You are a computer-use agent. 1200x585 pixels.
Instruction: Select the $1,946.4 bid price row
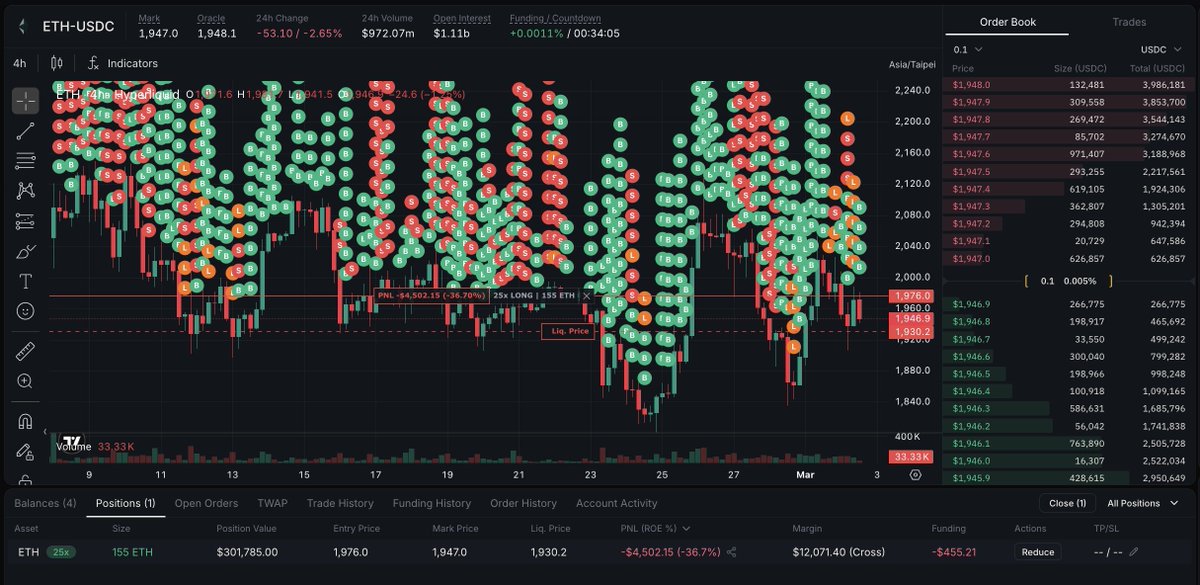point(1070,391)
